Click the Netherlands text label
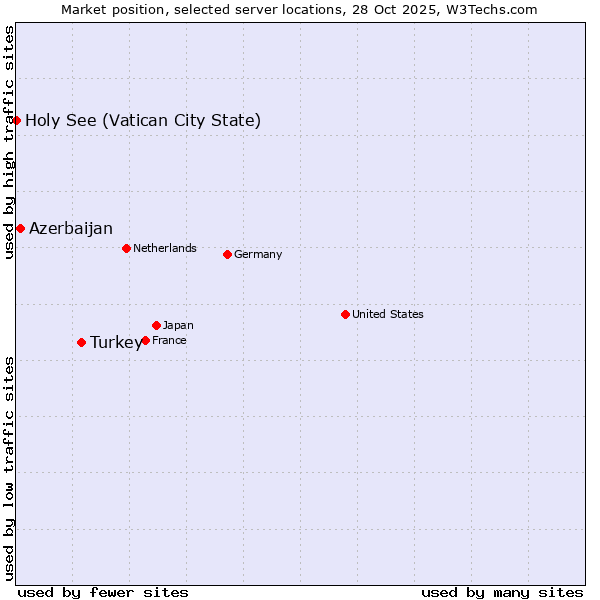Image resolution: width=600 pixels, height=600 pixels. 165,248
